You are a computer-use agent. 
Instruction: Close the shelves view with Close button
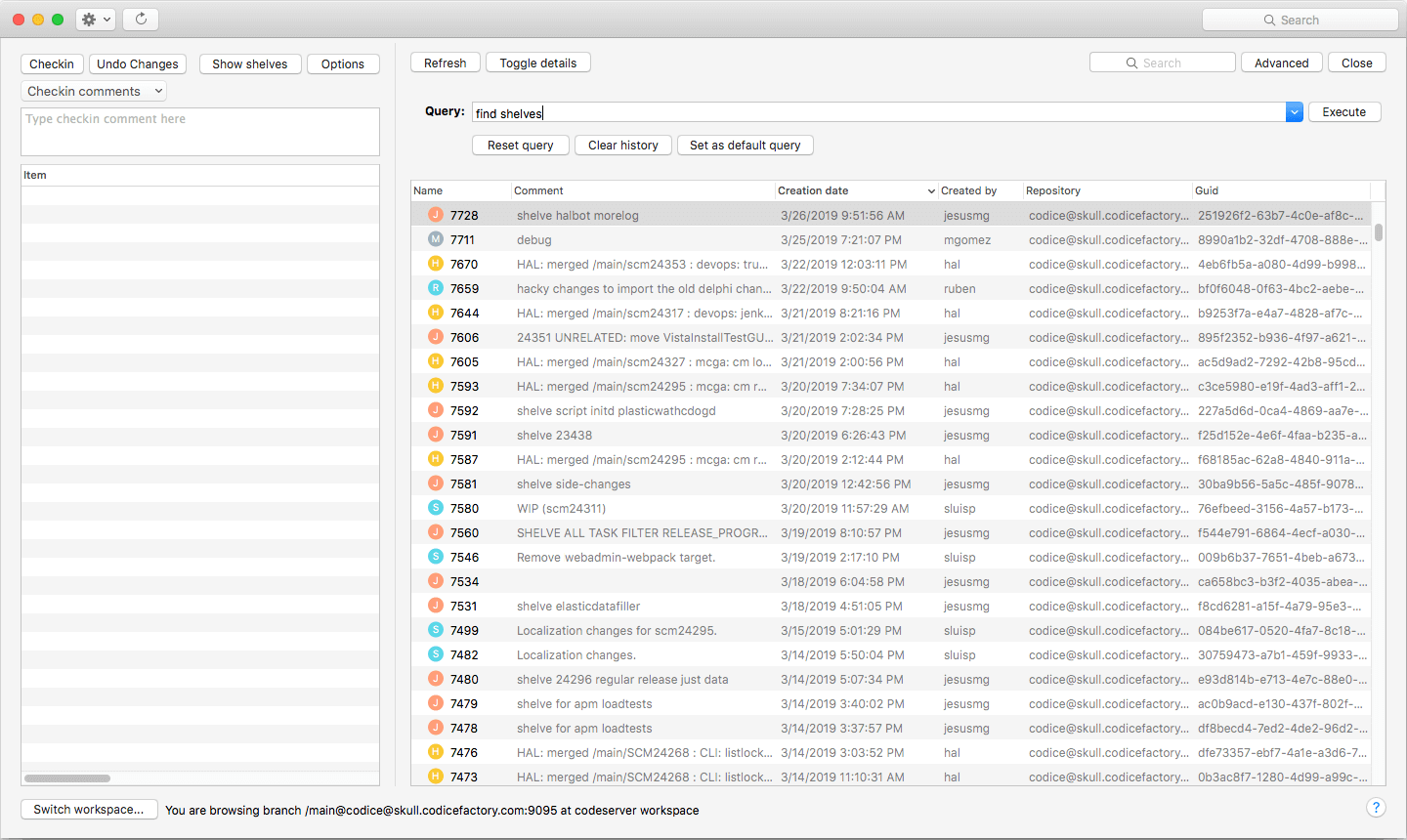click(1357, 63)
